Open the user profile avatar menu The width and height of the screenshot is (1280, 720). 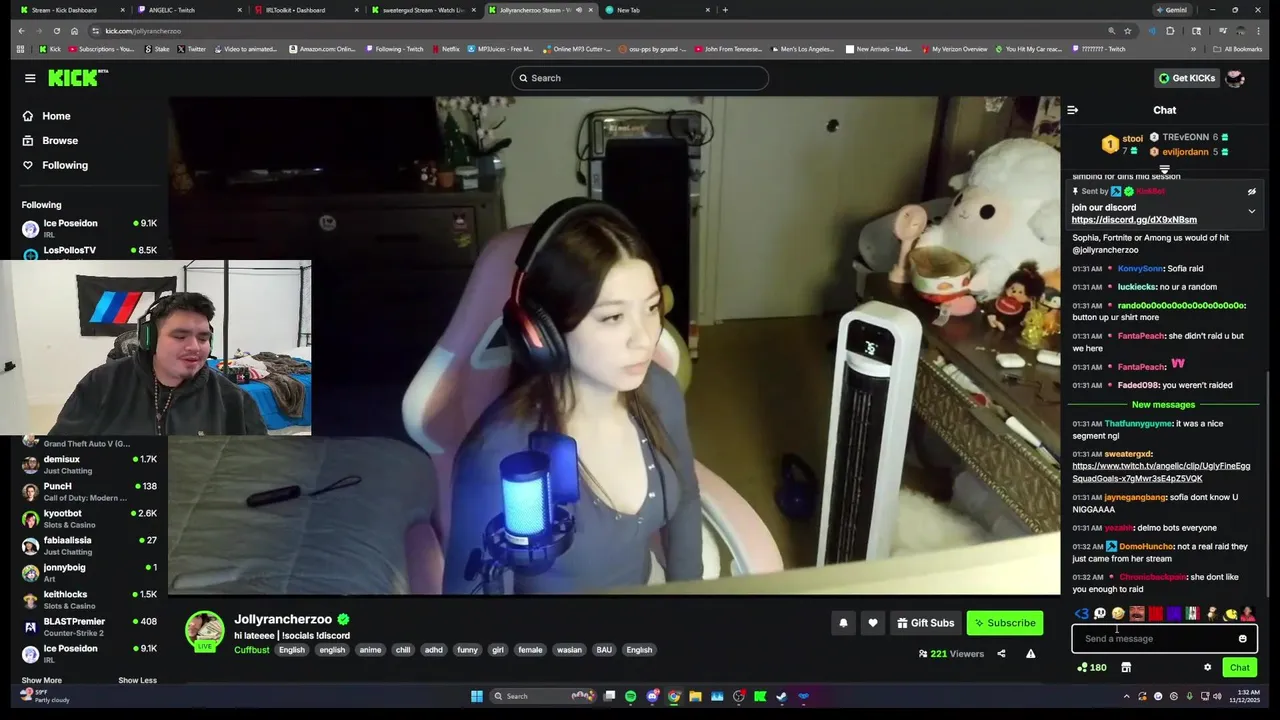[x=1235, y=78]
